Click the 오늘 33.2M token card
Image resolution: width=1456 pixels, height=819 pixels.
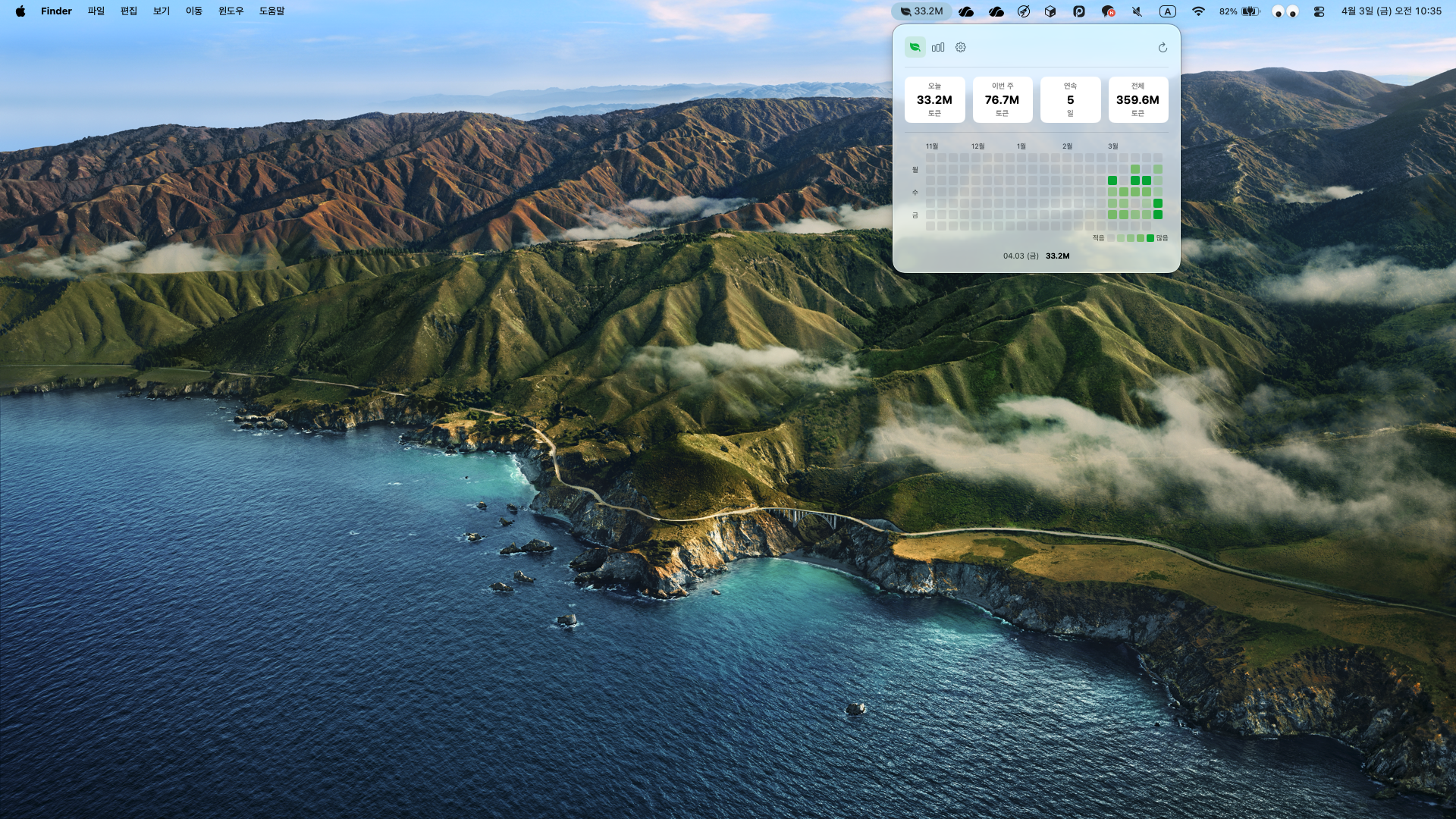[934, 99]
